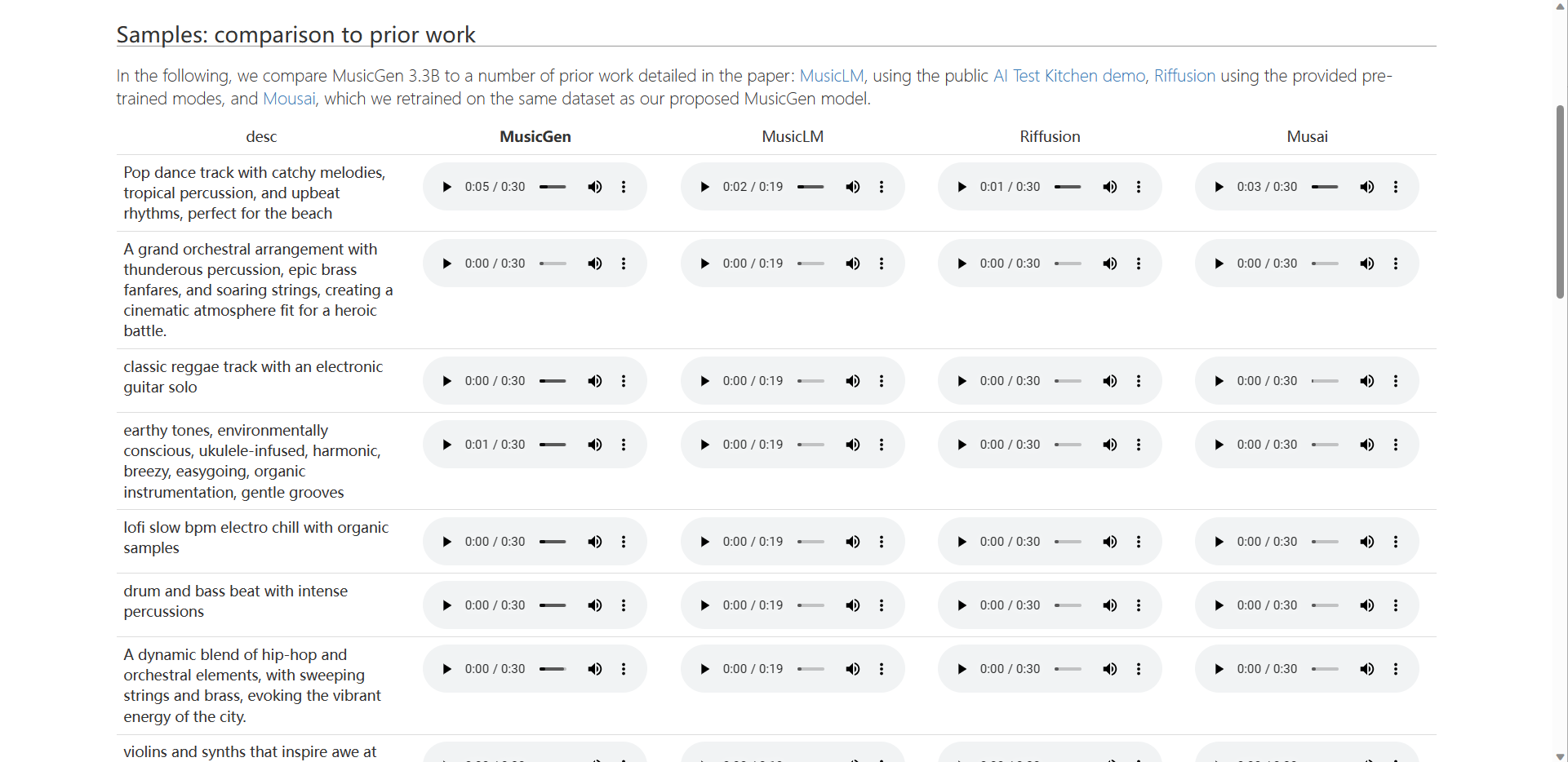Viewport: 1568px width, 762px height.
Task: Play Riffusion classic reggae track sample
Action: click(x=962, y=381)
